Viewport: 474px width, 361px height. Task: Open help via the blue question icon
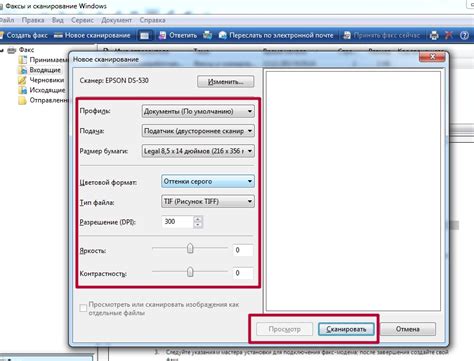coord(464,35)
